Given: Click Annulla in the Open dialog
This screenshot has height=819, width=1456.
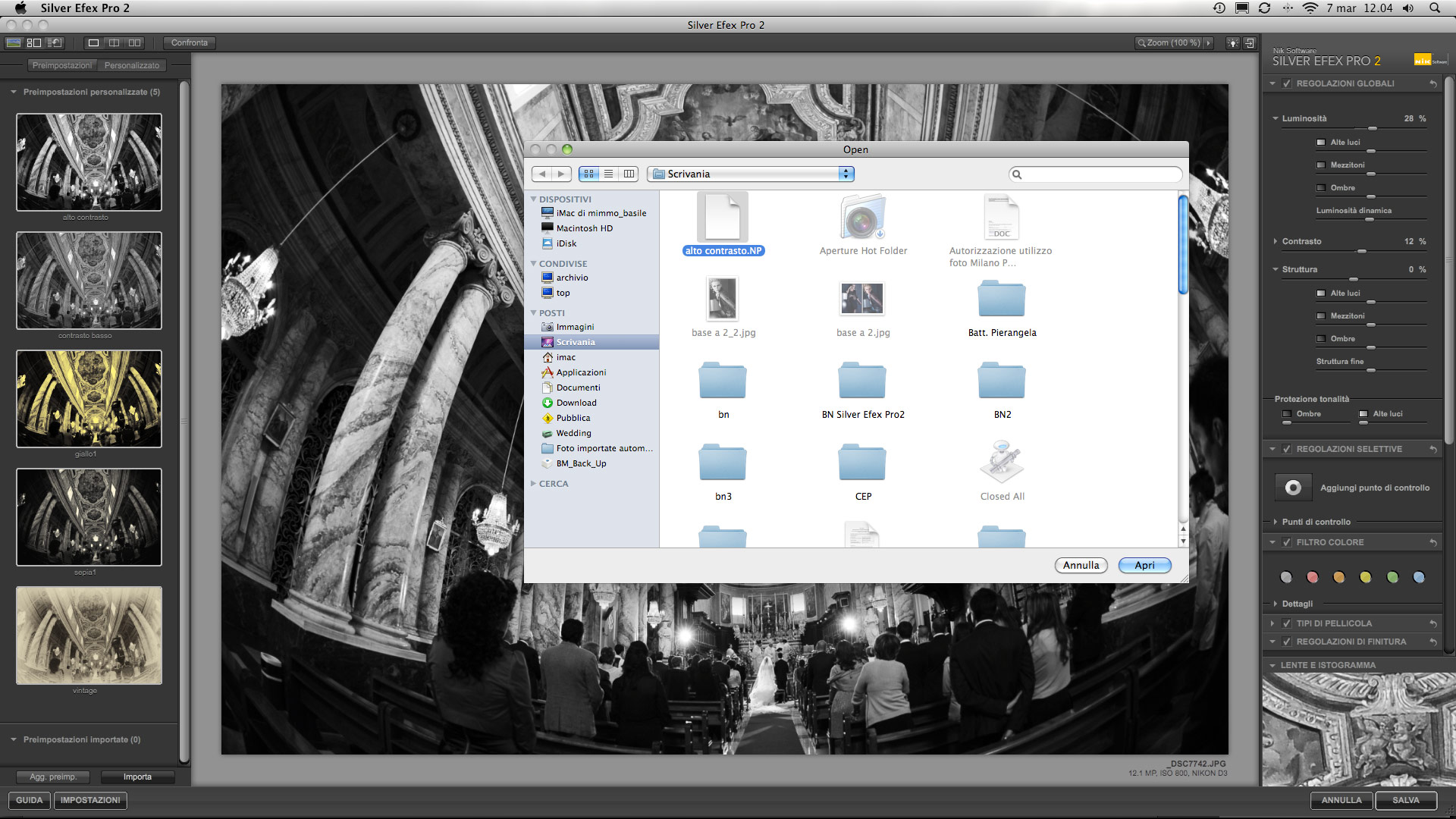Looking at the screenshot, I should pyautogui.click(x=1081, y=565).
